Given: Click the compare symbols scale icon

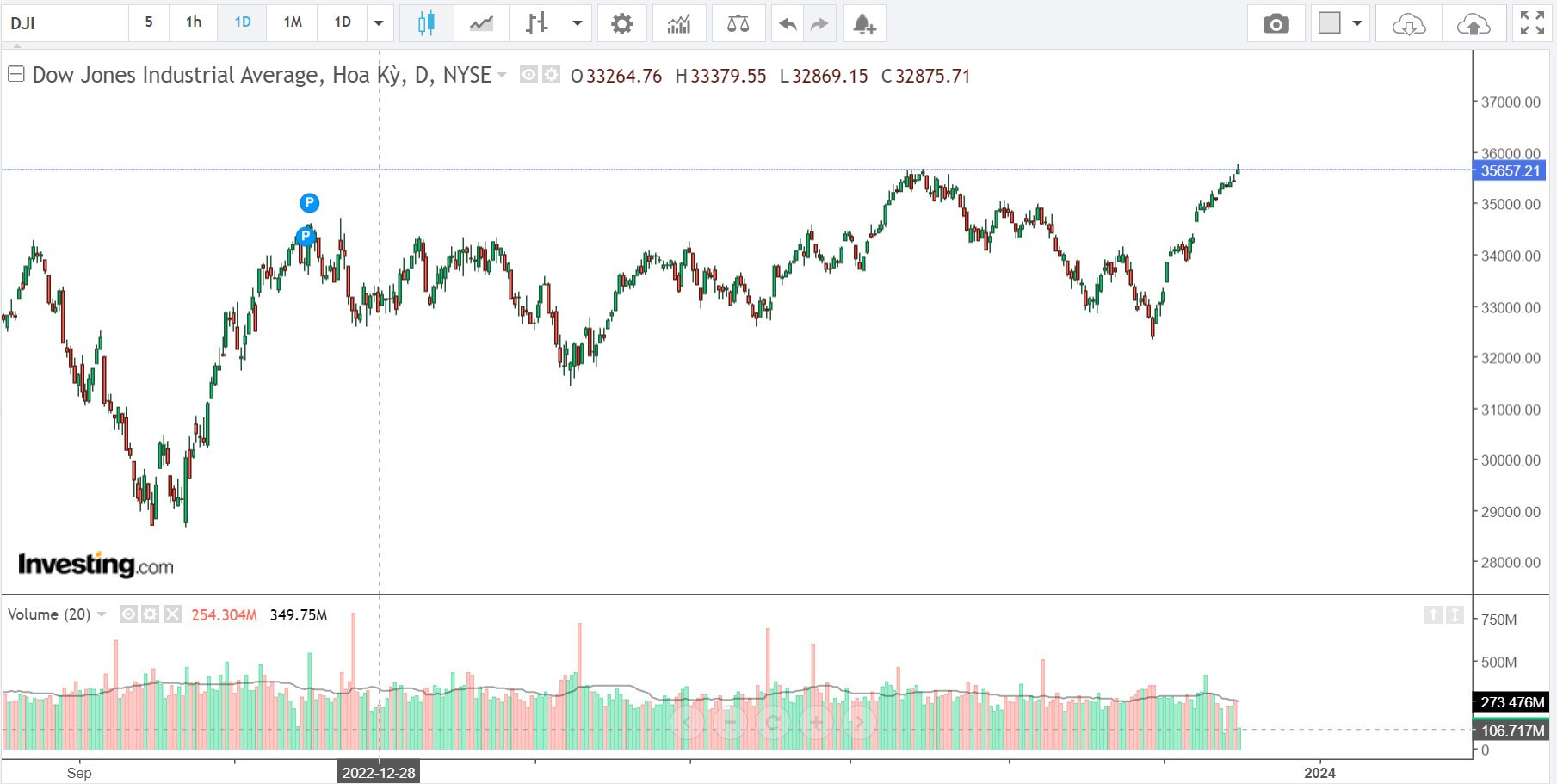Looking at the screenshot, I should [x=738, y=23].
